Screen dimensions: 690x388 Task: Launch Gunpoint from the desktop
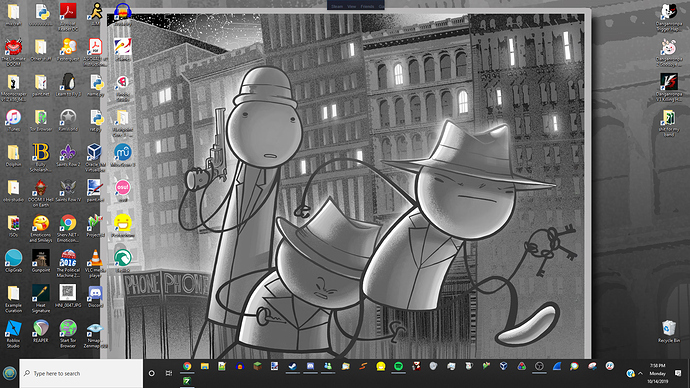[x=40, y=261]
